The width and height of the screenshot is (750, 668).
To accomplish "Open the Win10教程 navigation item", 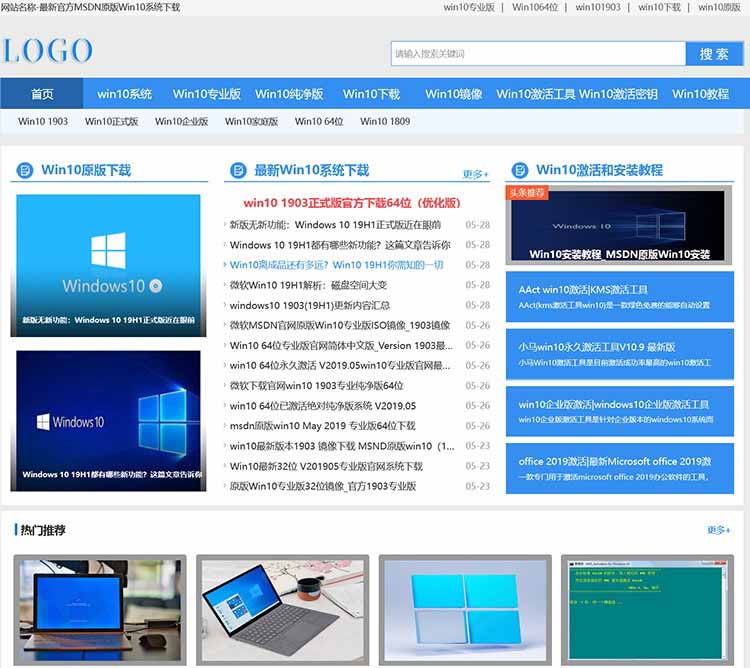I will [x=700, y=94].
